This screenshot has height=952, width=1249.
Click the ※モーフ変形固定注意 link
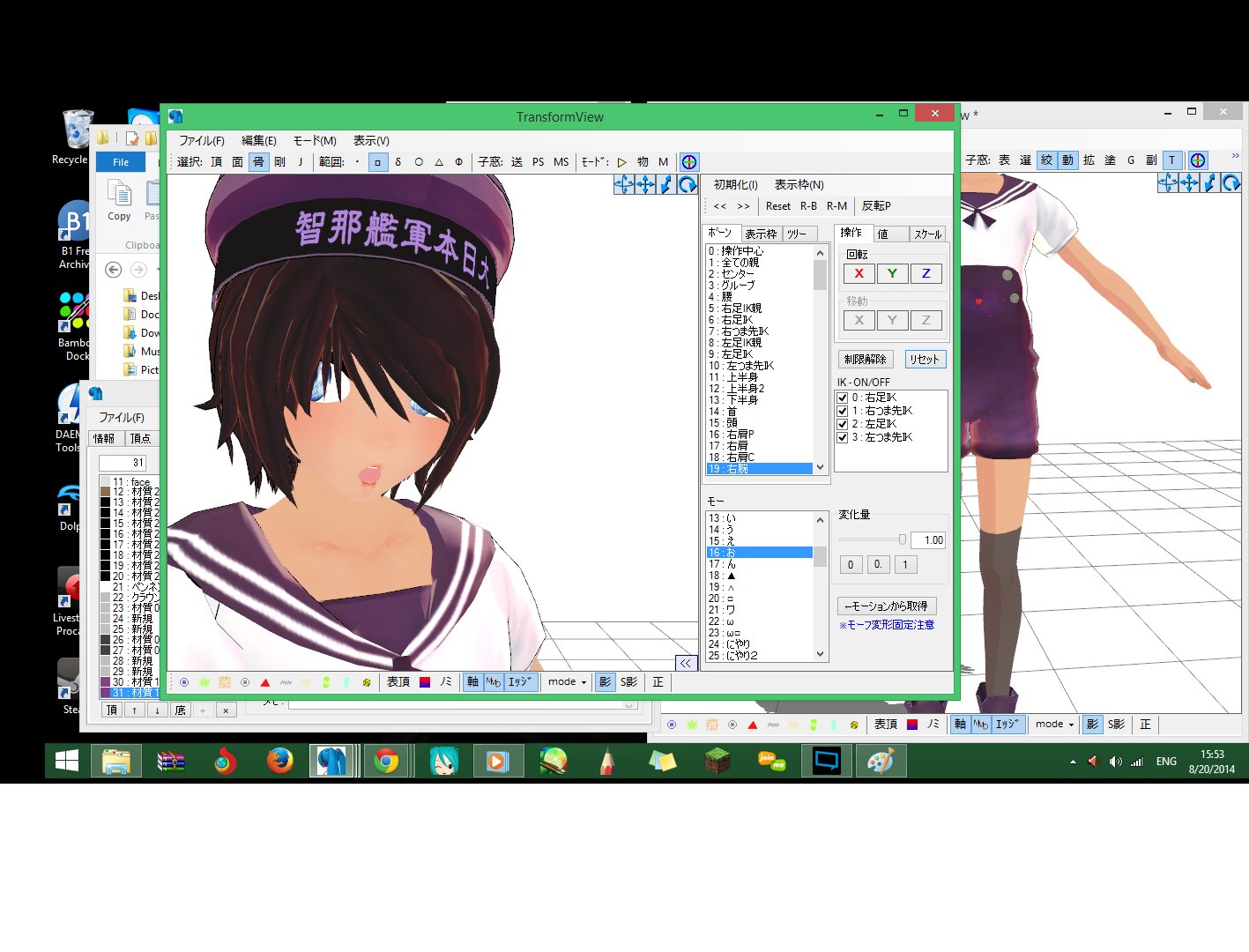(x=887, y=625)
